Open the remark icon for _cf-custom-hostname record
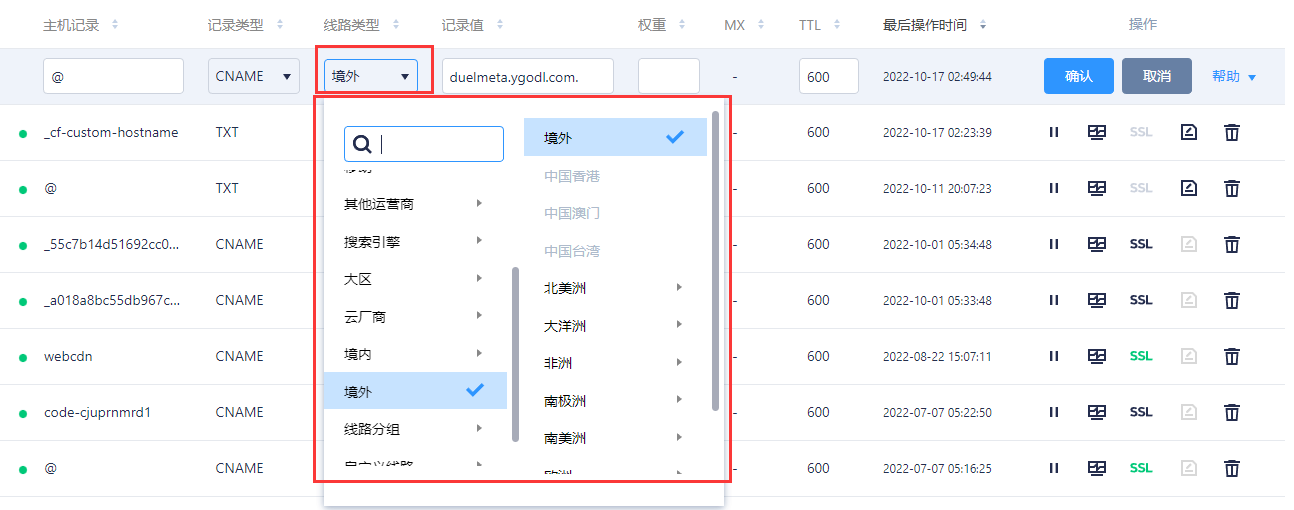 tap(1189, 132)
